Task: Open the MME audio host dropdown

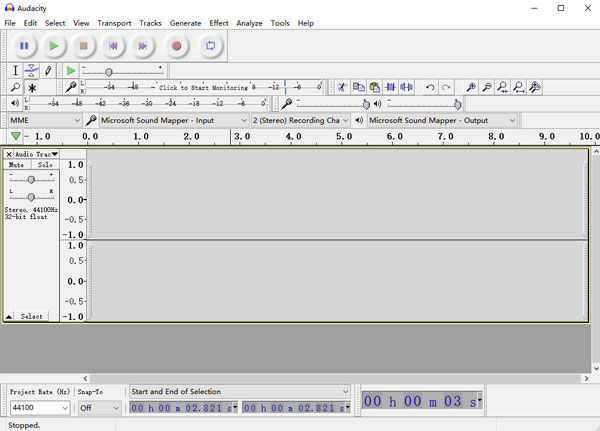Action: click(45, 121)
